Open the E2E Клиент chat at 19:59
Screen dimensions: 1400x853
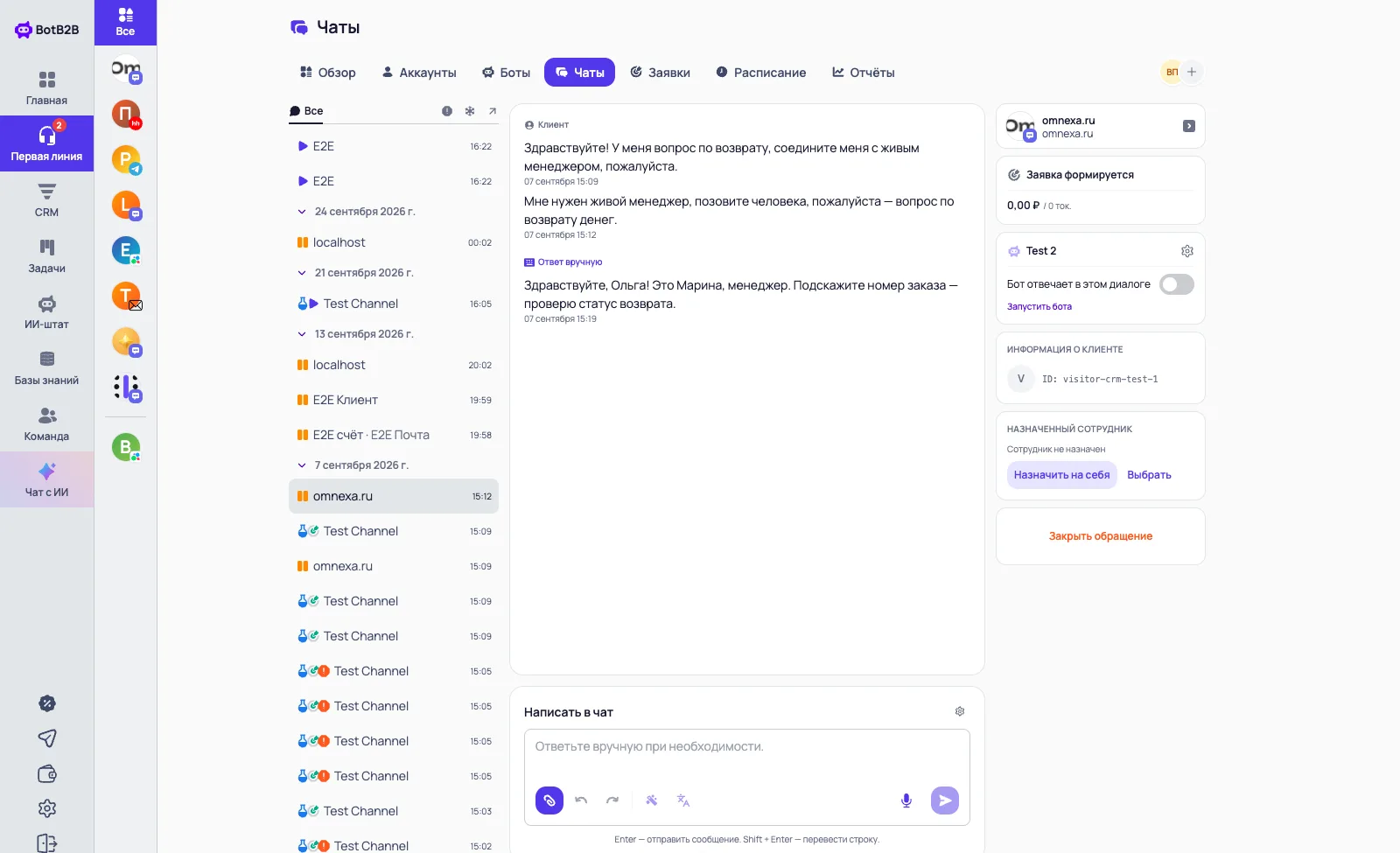[x=394, y=400]
